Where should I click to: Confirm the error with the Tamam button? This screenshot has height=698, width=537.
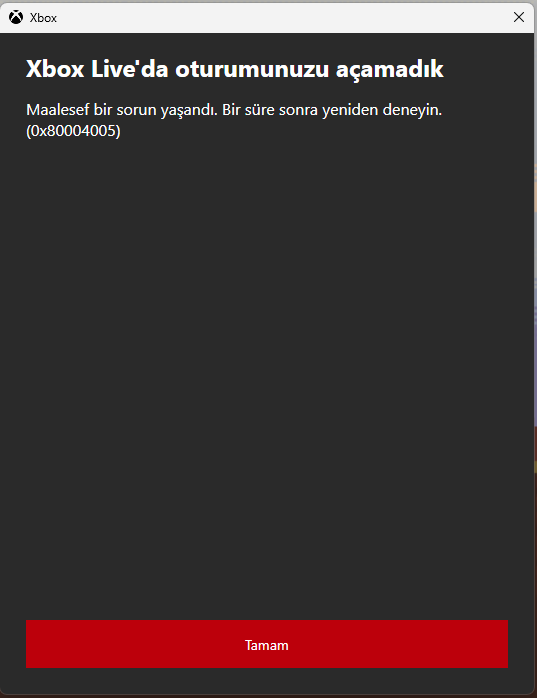267,644
